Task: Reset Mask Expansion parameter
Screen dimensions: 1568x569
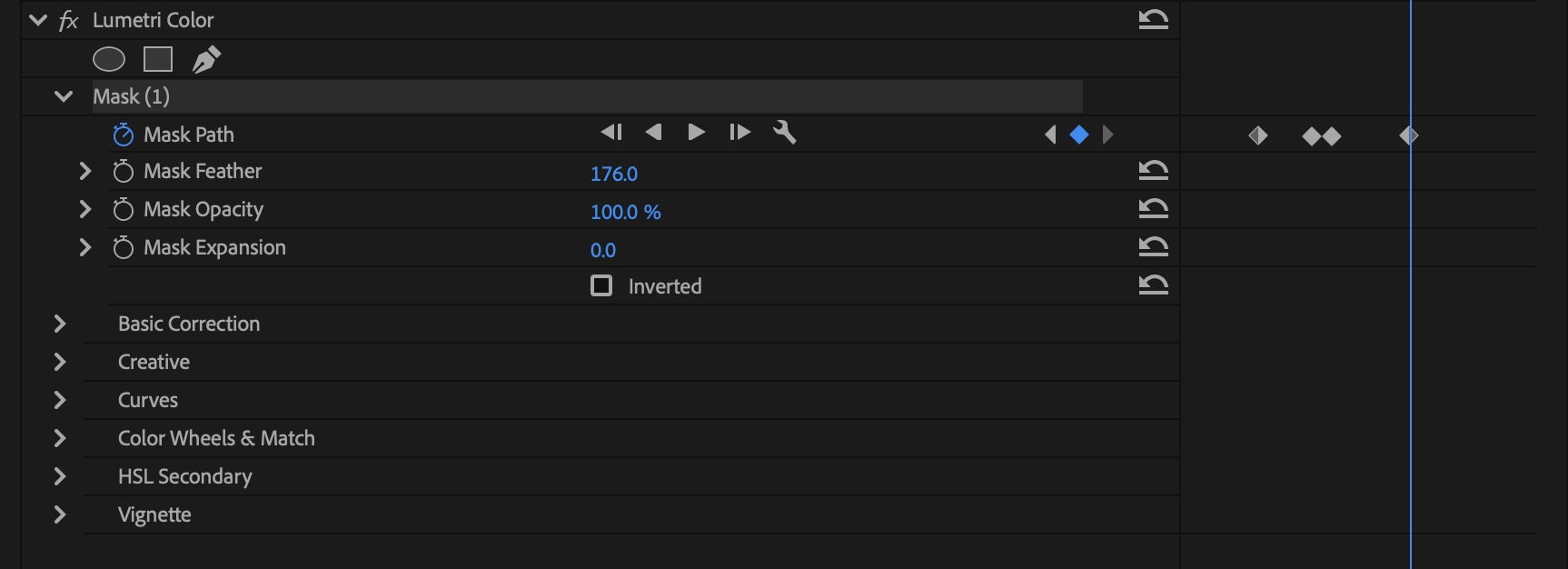Action: (1153, 246)
